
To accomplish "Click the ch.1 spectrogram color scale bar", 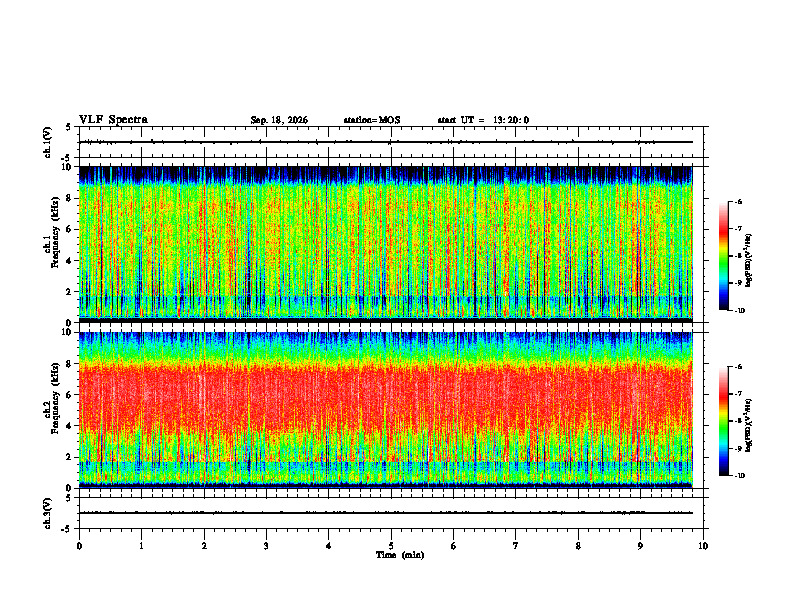I will coord(723,256).
